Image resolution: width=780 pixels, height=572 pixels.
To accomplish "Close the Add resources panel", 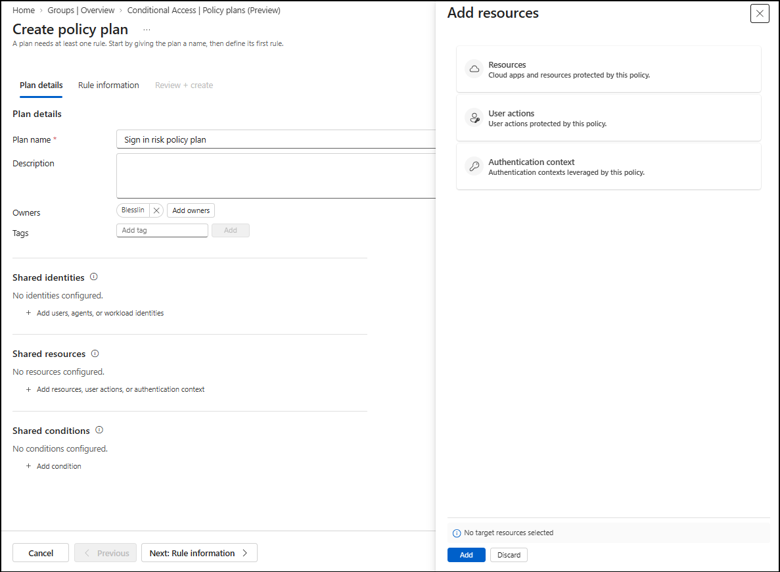I will [x=760, y=13].
